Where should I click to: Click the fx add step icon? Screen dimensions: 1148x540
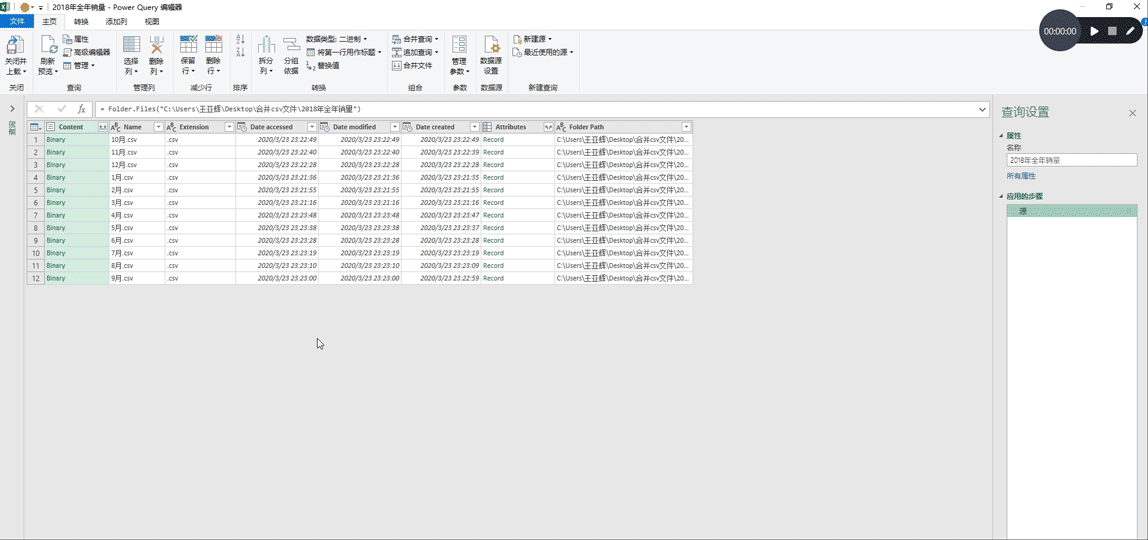(x=81, y=109)
